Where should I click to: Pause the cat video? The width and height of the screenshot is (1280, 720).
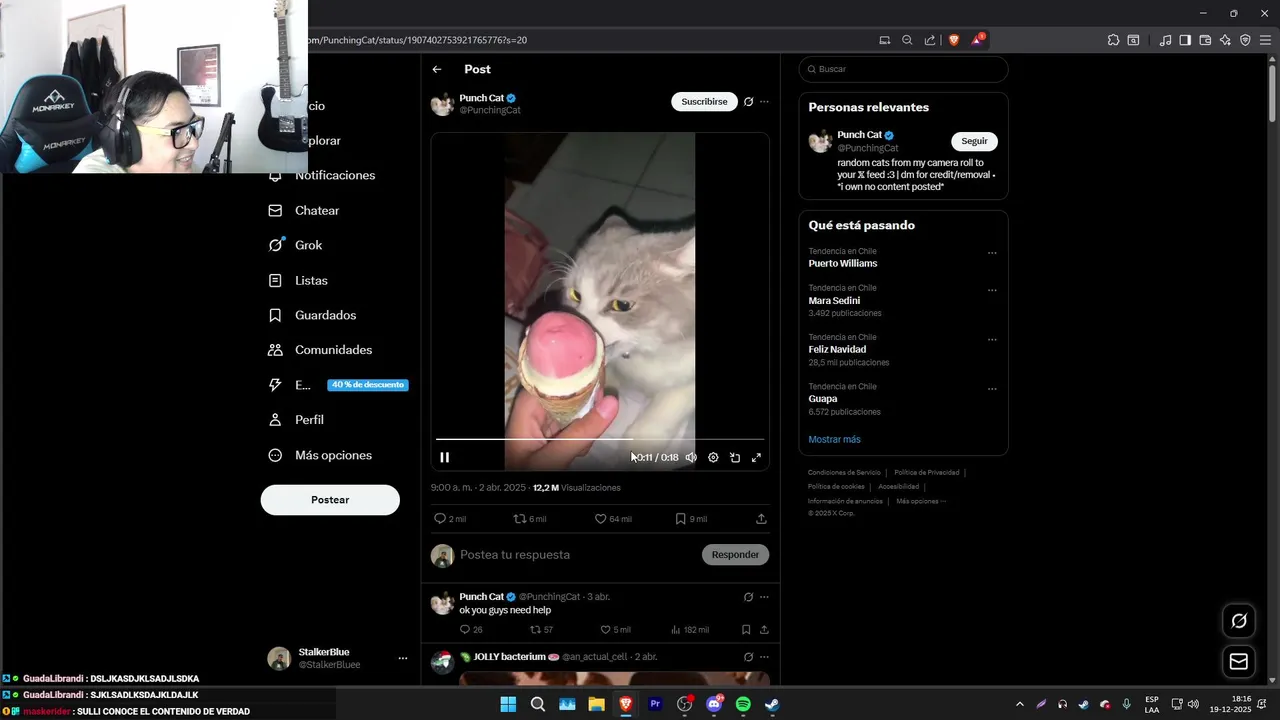[445, 457]
